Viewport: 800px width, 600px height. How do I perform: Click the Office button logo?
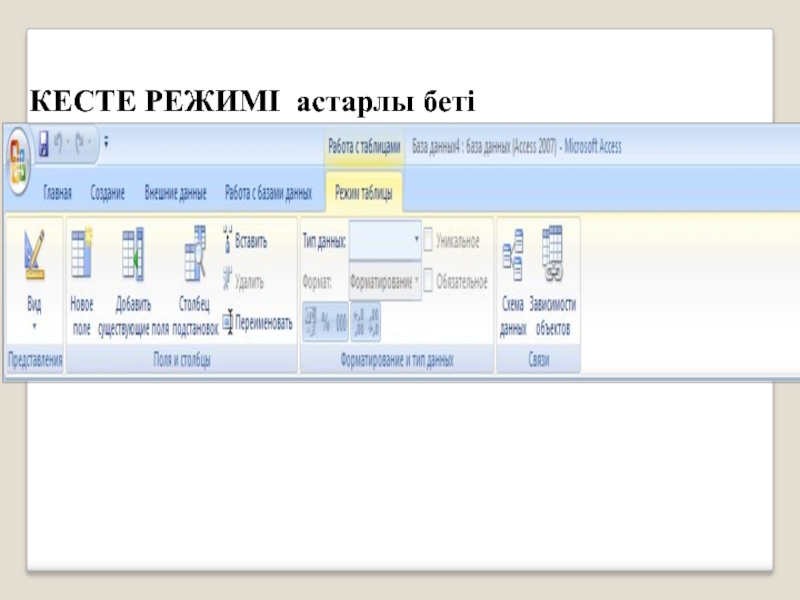point(17,156)
